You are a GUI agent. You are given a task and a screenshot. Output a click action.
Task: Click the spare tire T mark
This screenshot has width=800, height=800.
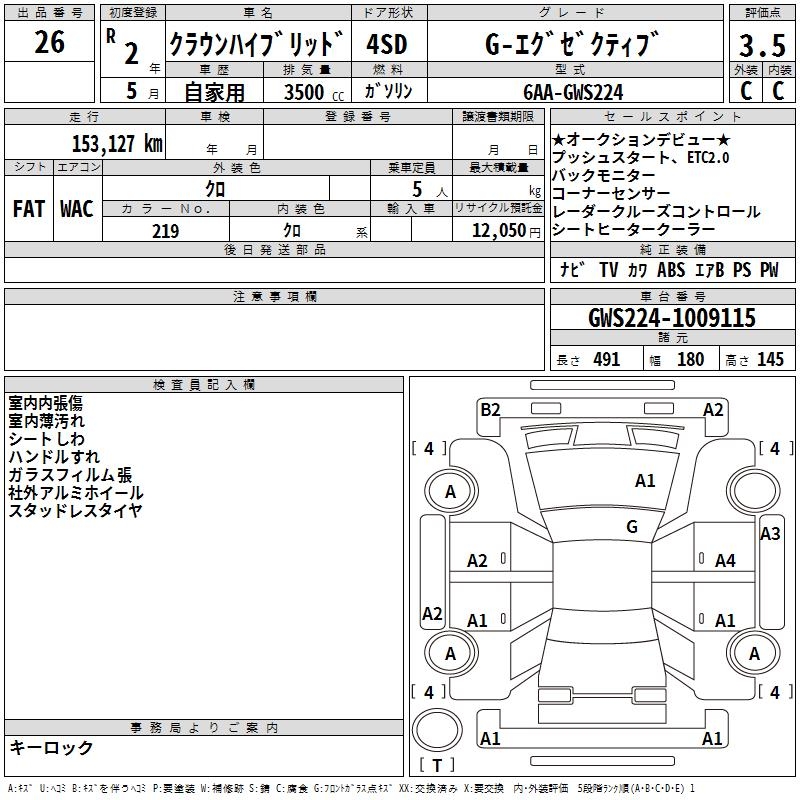pyautogui.click(x=438, y=765)
